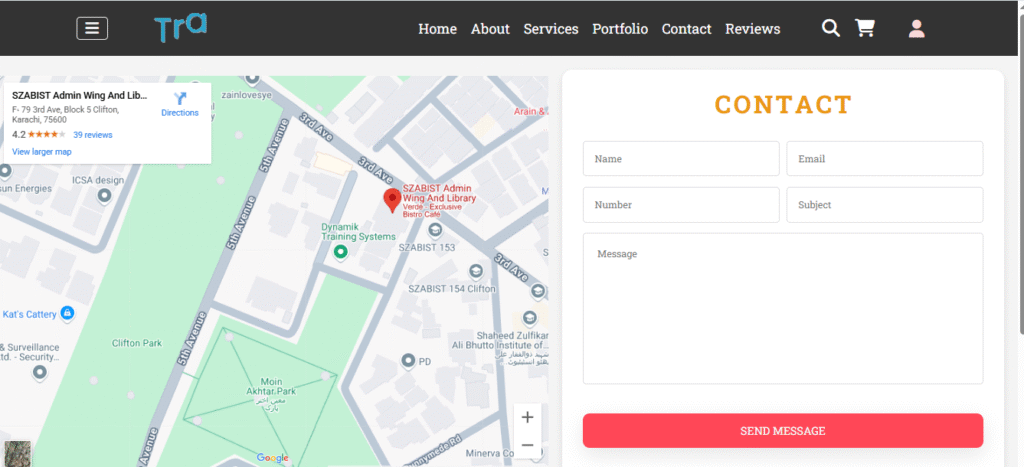1024x467 pixels.
Task: Zoom out the map with minus button
Action: 528,445
